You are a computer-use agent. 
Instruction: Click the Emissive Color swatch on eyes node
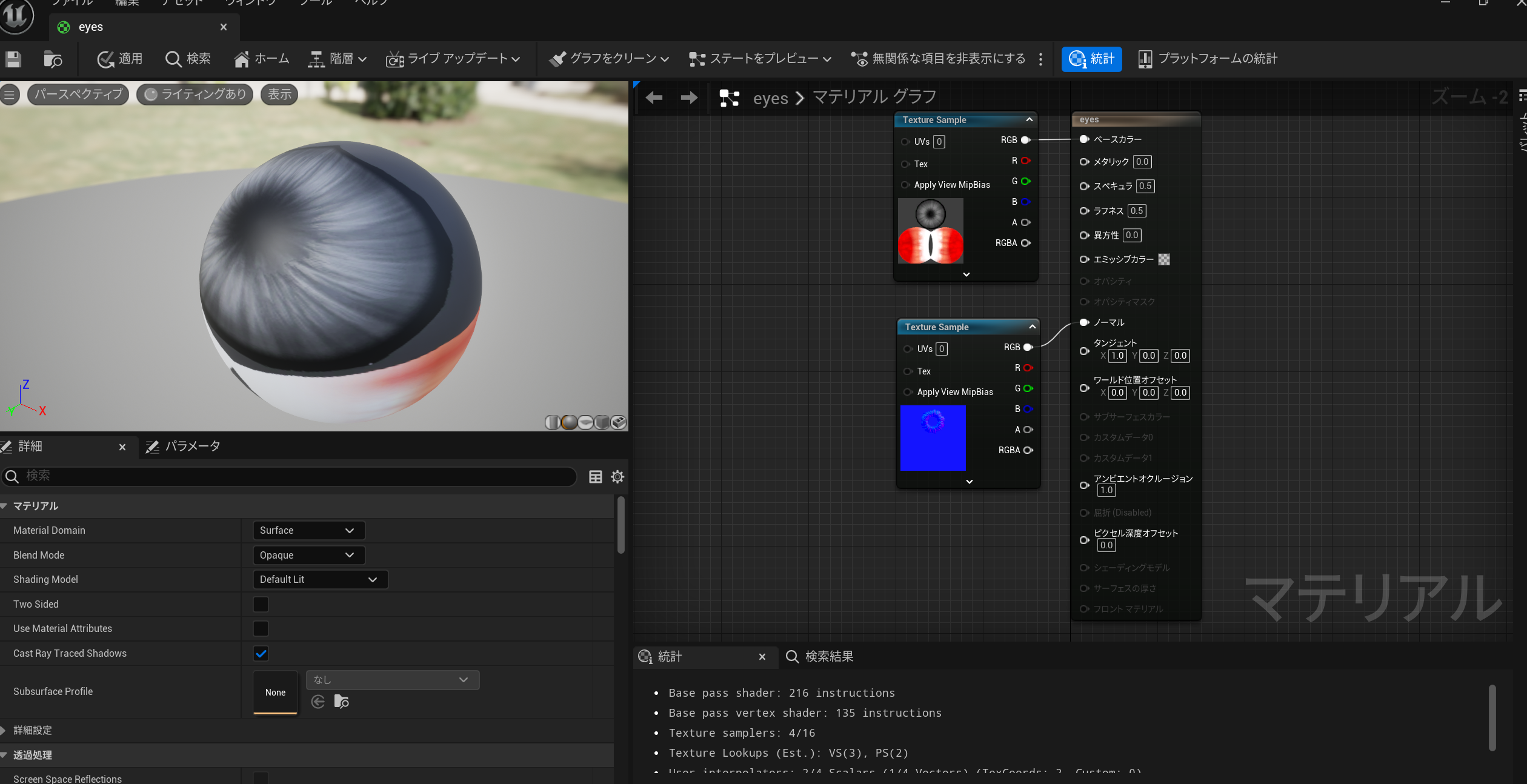(1164, 259)
